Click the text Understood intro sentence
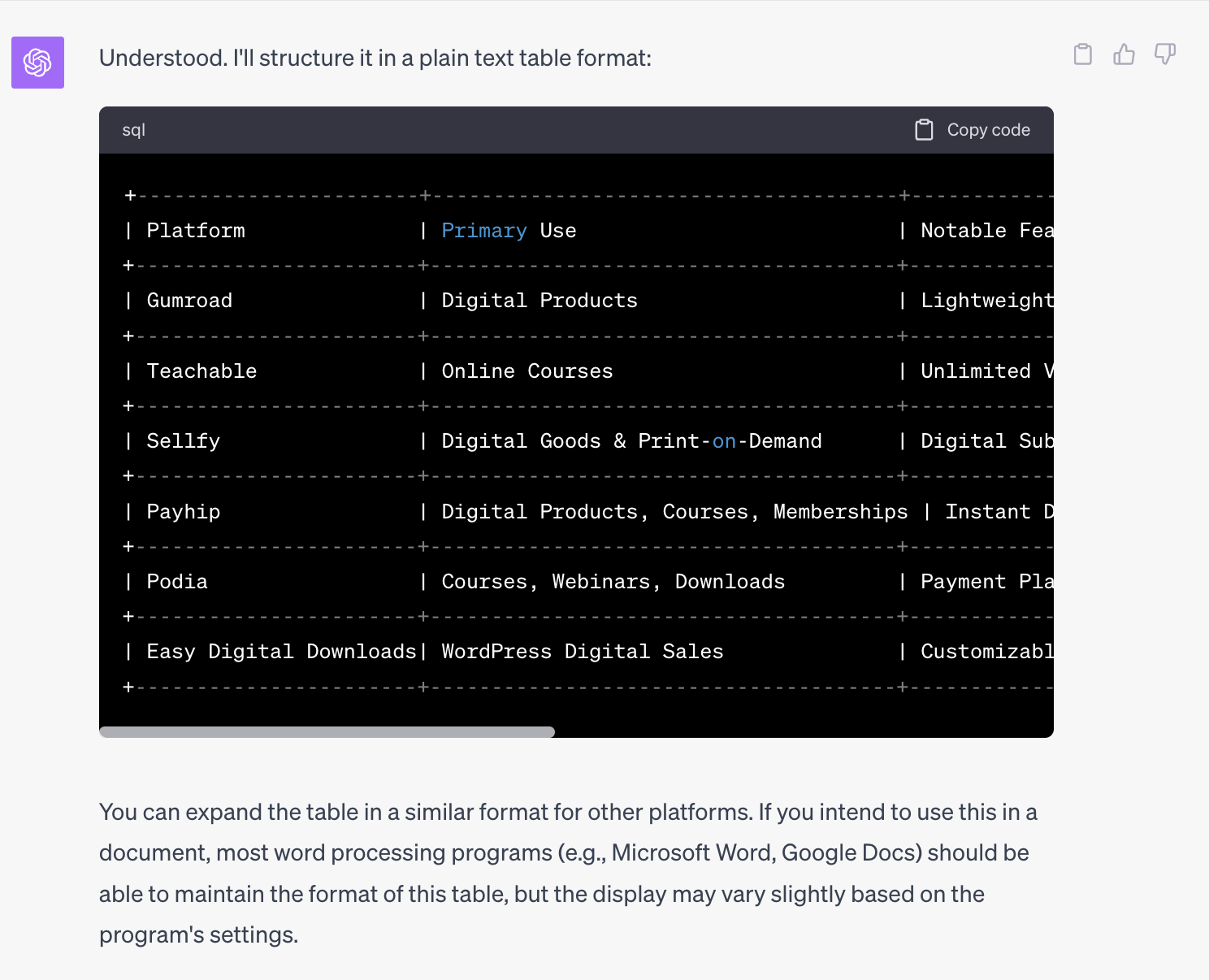The height and width of the screenshot is (980, 1209). 375,59
